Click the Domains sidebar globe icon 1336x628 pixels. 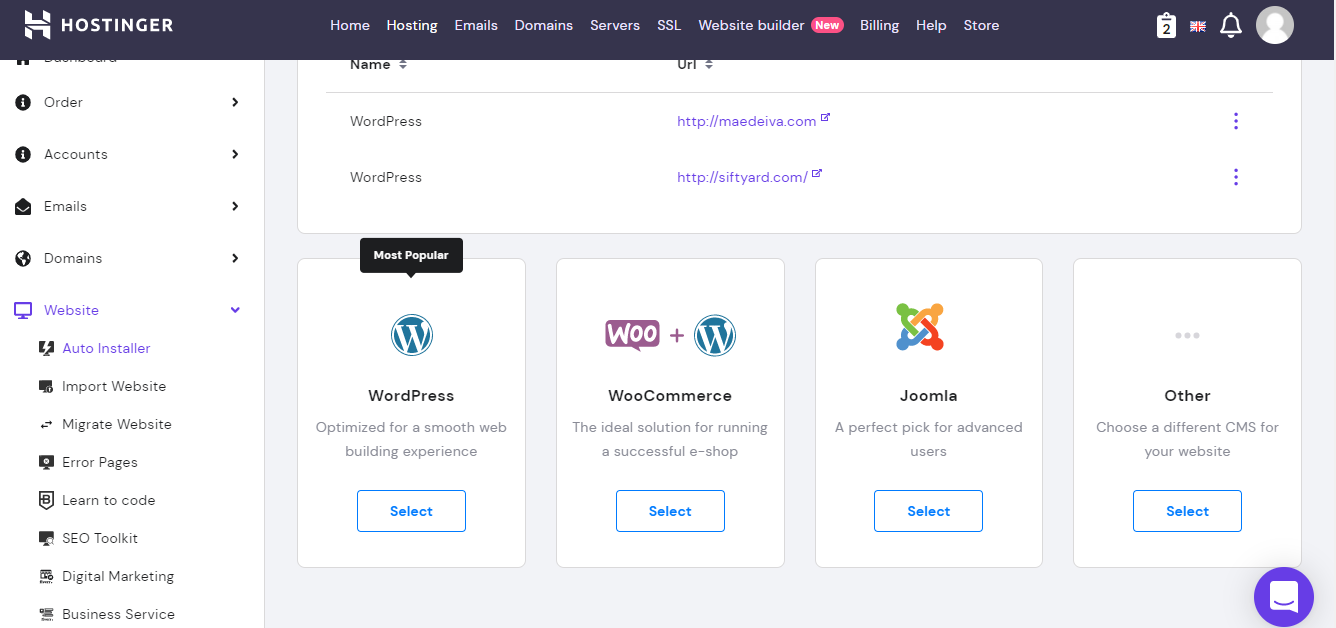[x=24, y=258]
